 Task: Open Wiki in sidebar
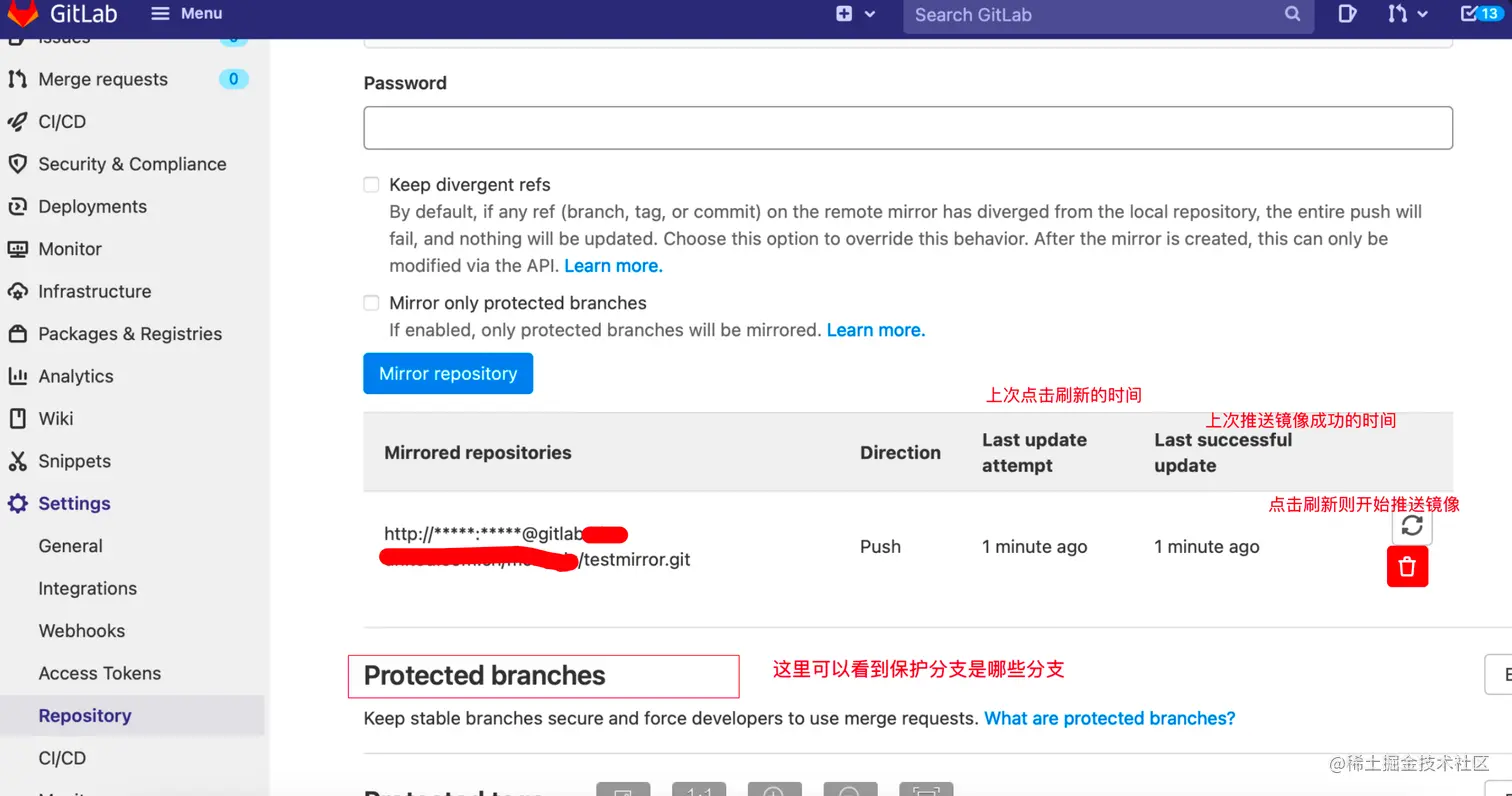[x=56, y=419]
